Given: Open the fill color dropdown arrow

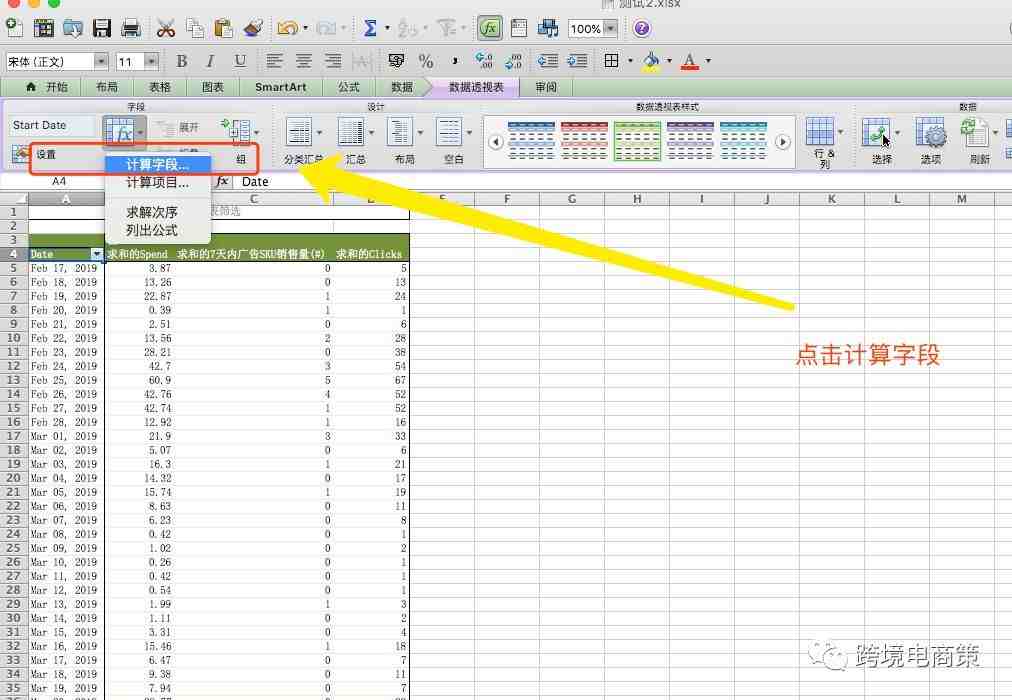Looking at the screenshot, I should pos(669,61).
